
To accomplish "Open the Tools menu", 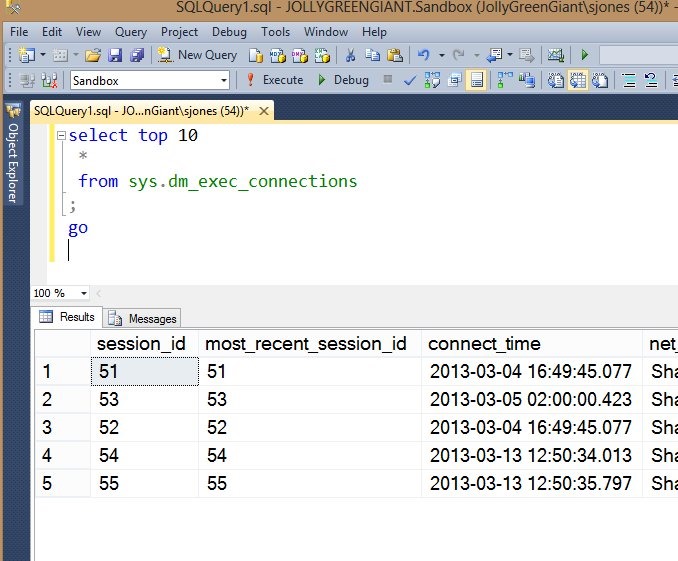I will 275,32.
